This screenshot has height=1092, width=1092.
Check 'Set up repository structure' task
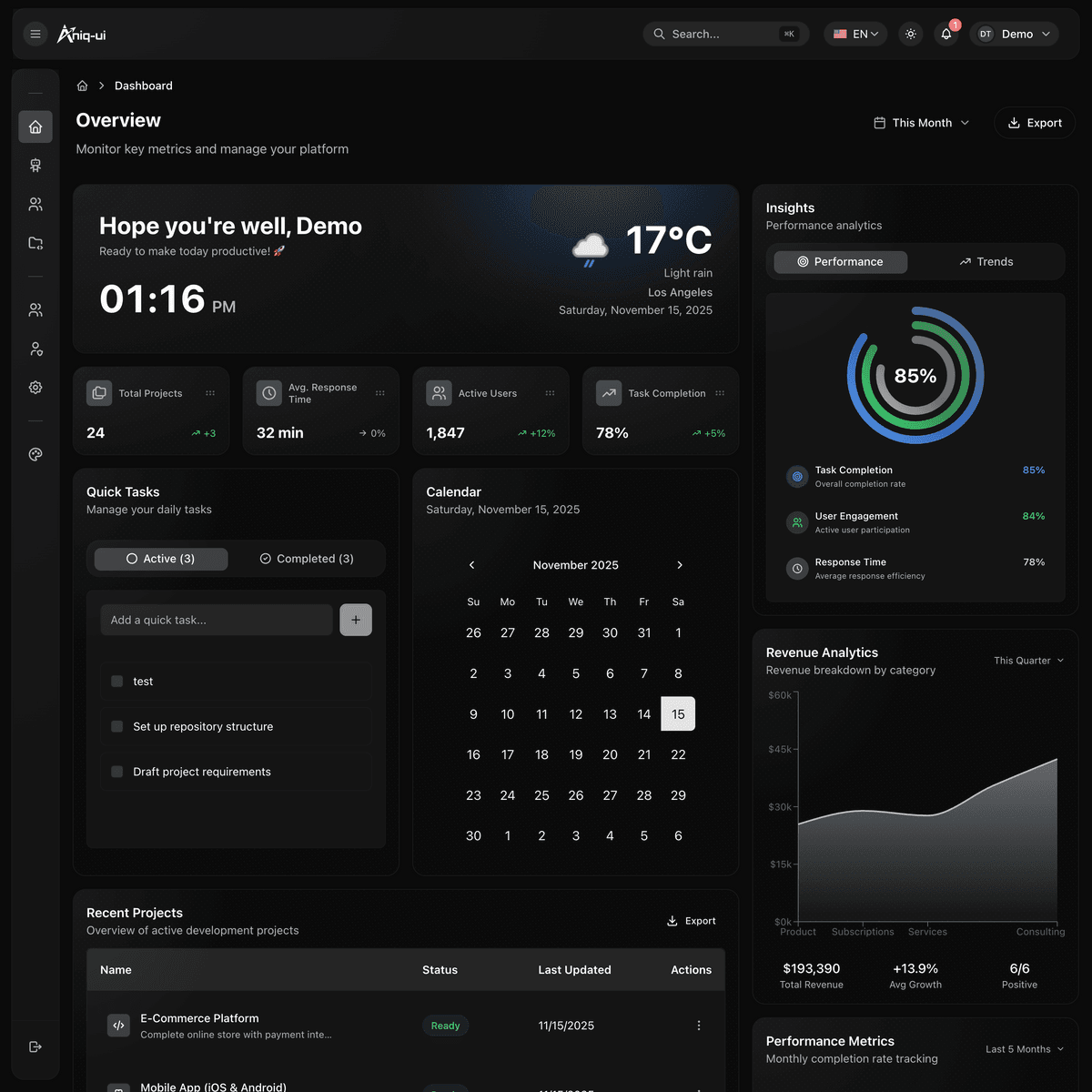(x=116, y=726)
